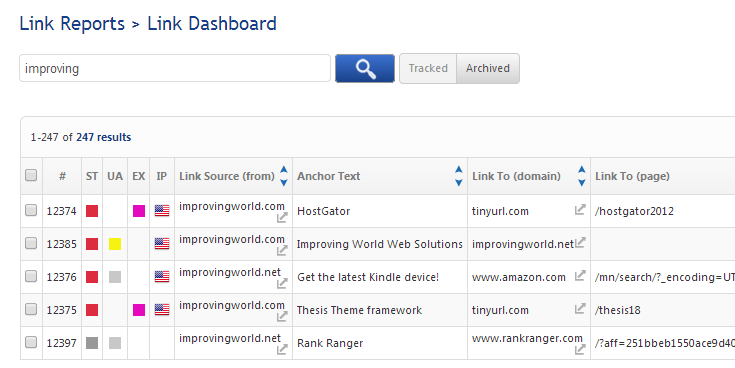Screen dimensions: 735x368
Task: Open external link icon beside www.amazon.com
Action: 580,276
